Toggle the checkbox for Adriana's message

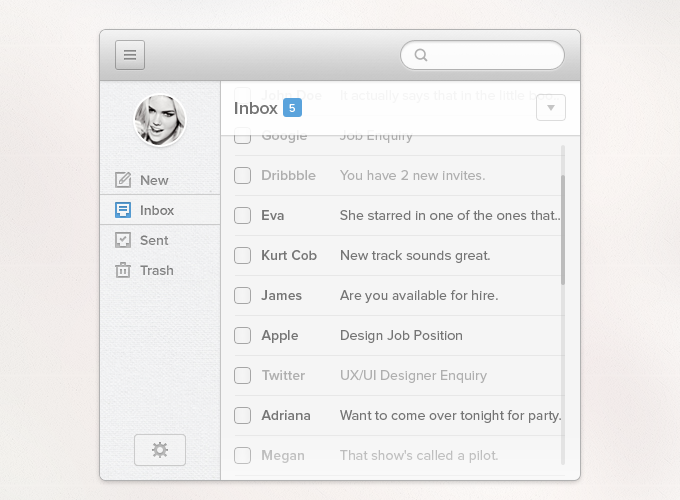(x=242, y=415)
